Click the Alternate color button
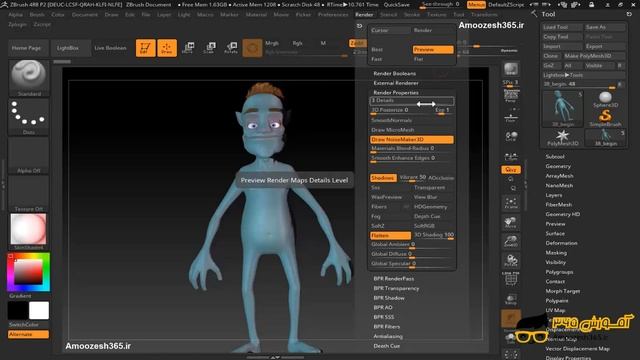Image resolution: width=640 pixels, height=360 pixels. coord(29,334)
